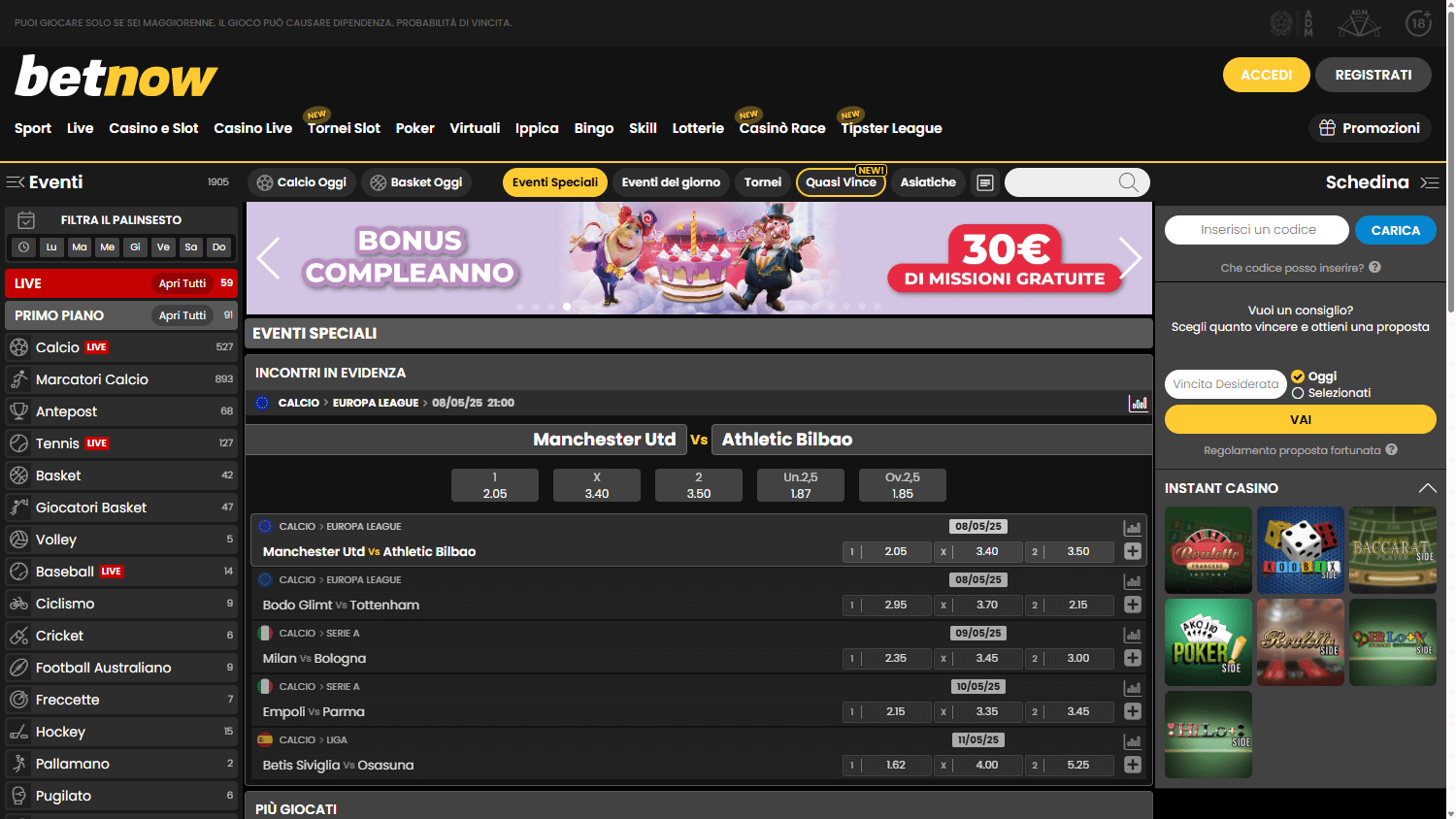Click the 18+ icon in top bar
This screenshot has height=819, width=1456.
click(1418, 23)
